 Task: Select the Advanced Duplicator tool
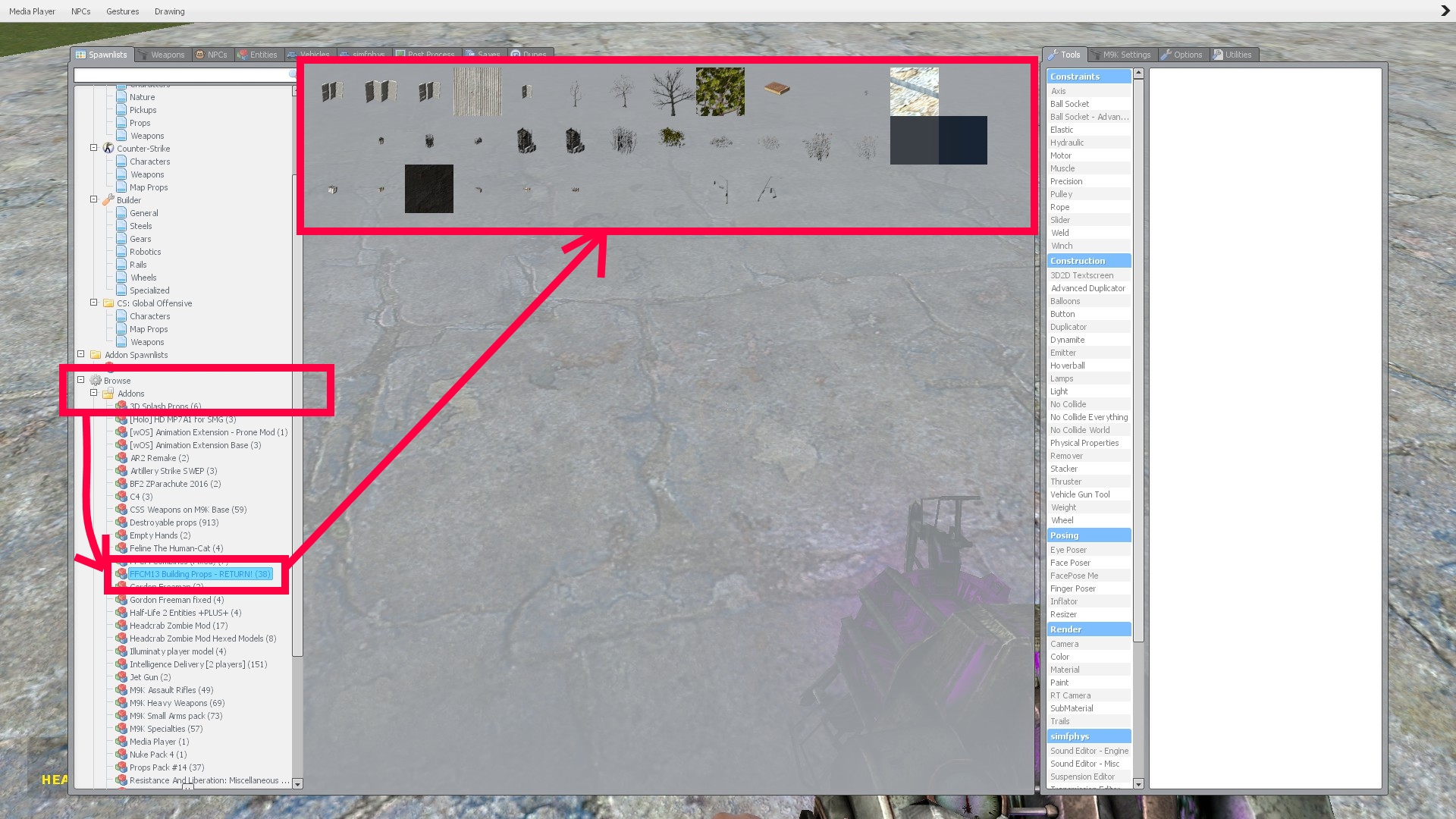(x=1089, y=288)
